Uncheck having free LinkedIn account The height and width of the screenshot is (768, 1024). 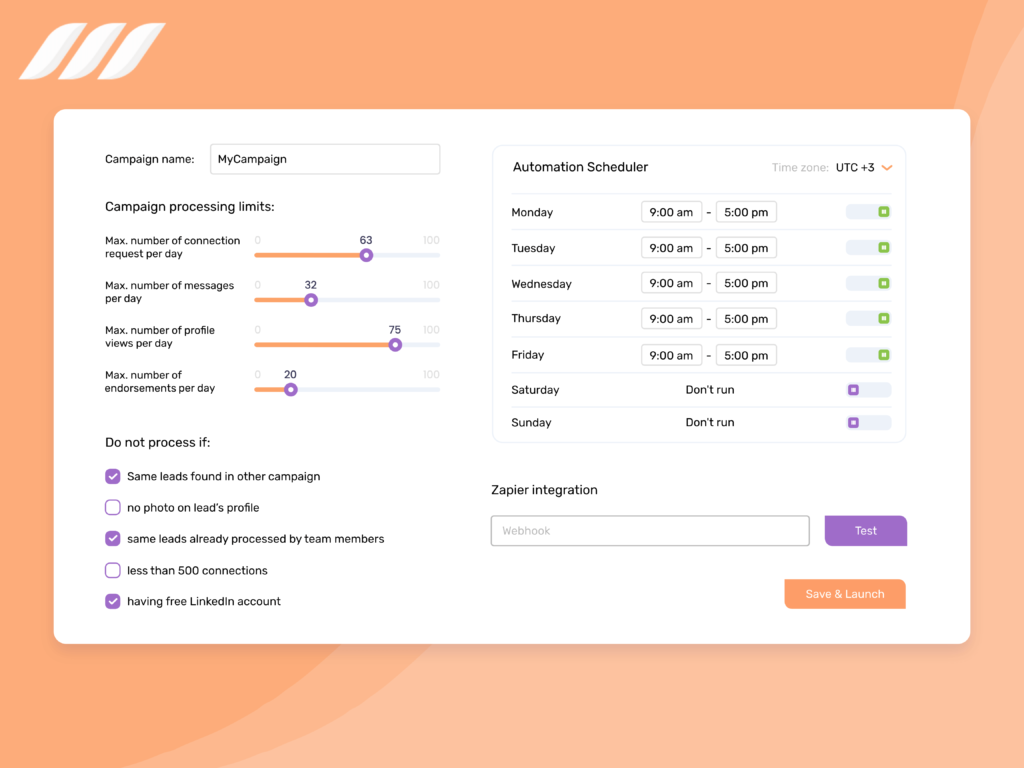pyautogui.click(x=112, y=601)
